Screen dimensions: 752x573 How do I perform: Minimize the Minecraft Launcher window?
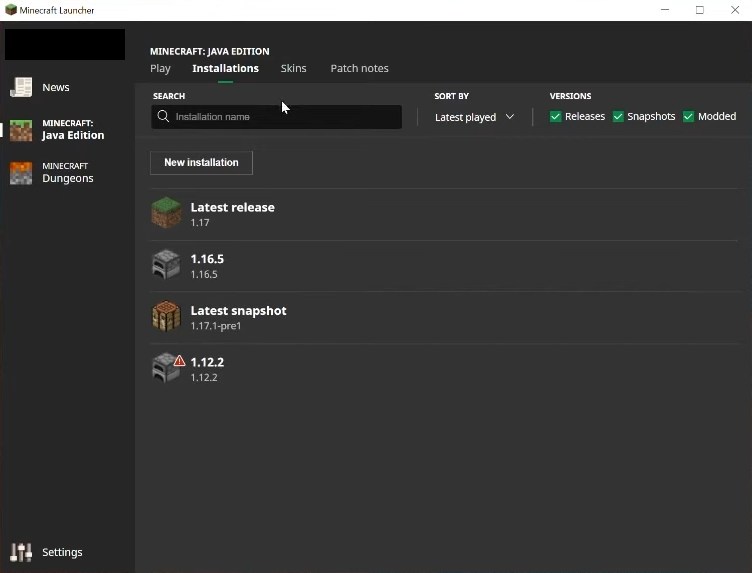click(665, 10)
